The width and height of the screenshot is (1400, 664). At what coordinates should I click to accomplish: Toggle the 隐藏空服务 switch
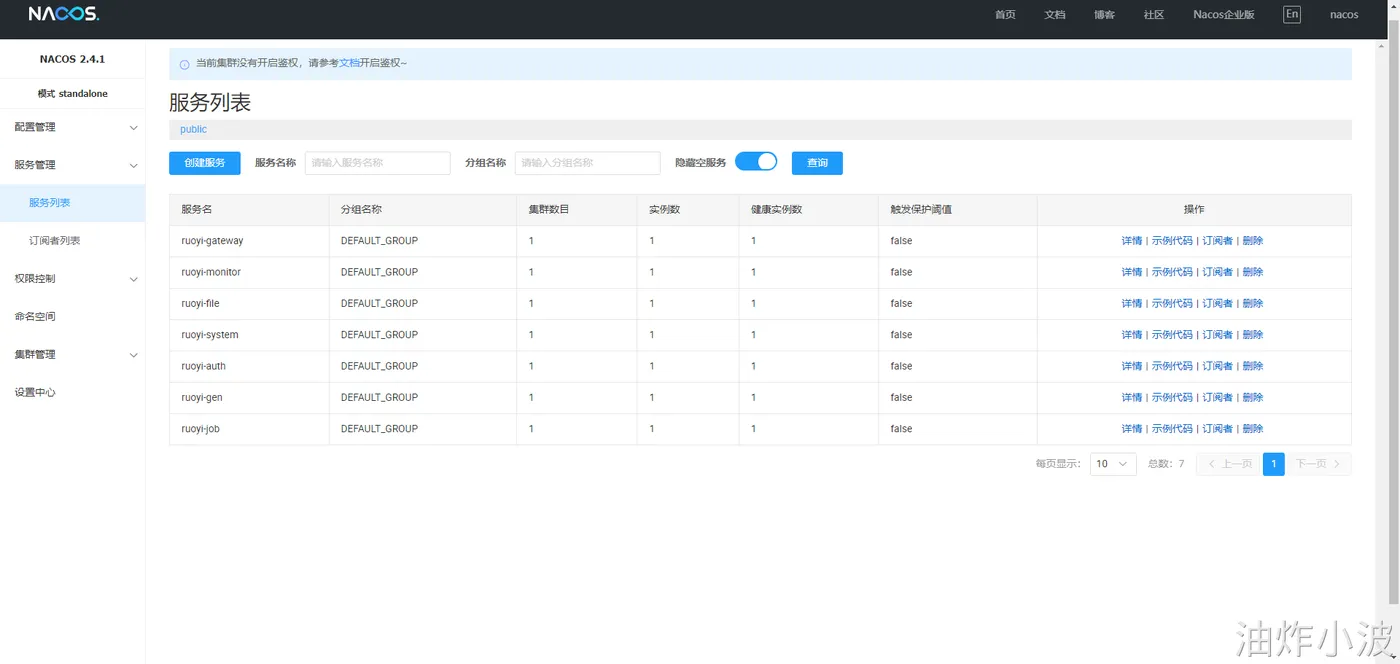tap(756, 162)
